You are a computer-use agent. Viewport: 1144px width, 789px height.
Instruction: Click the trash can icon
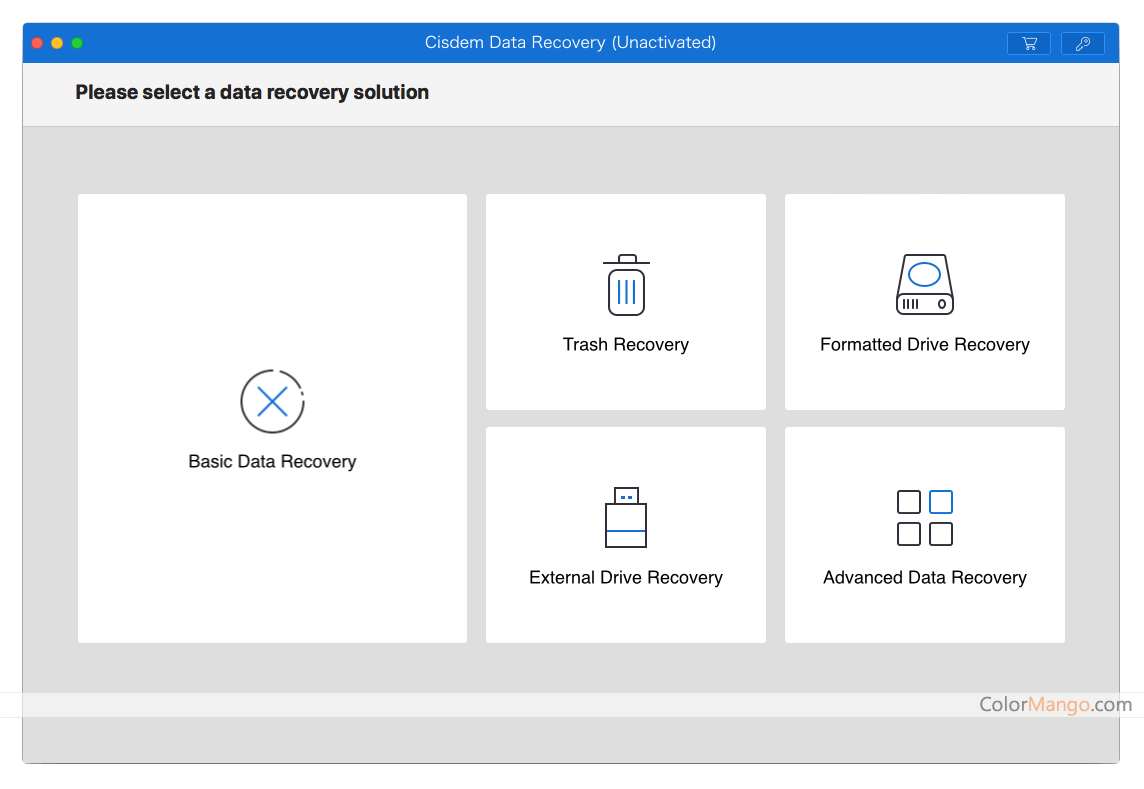click(x=626, y=285)
